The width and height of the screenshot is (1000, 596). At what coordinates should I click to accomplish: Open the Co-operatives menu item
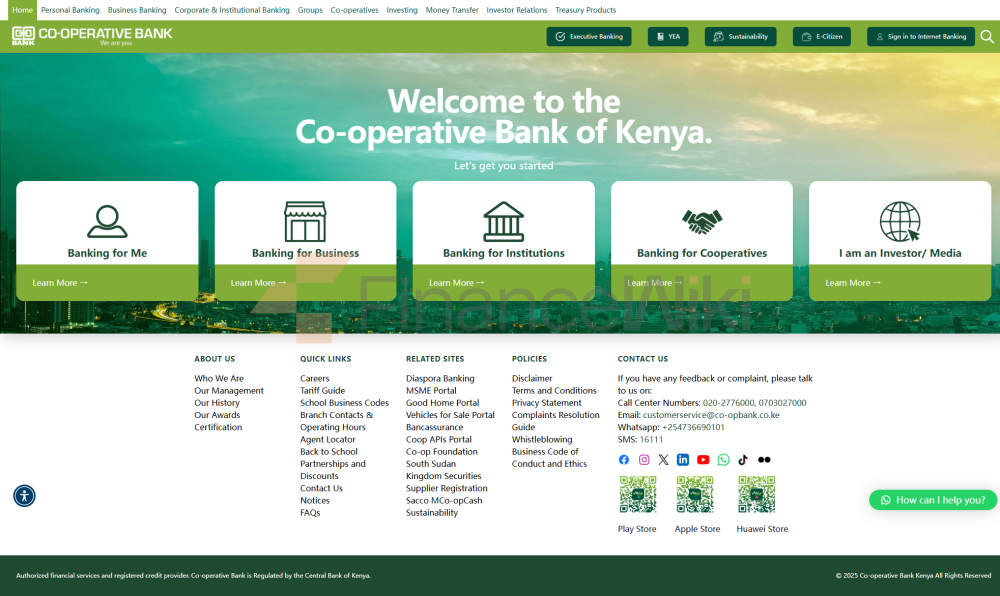tap(355, 10)
